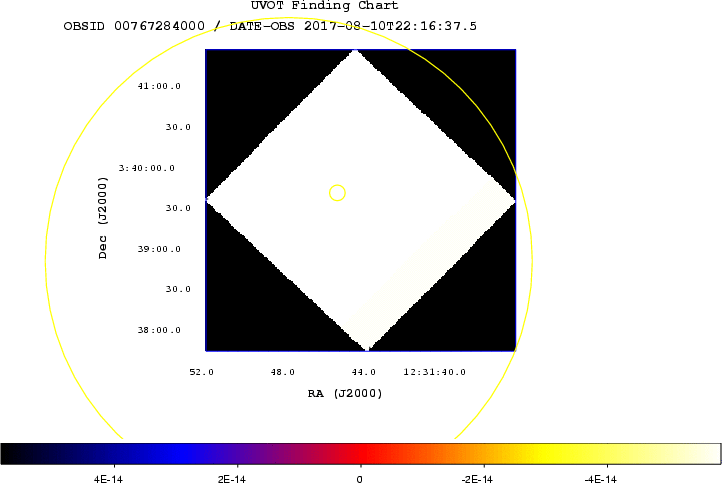This screenshot has width=722, height=483.
Task: Click the 3:40:00.0 declination tick label
Action: tap(147, 168)
